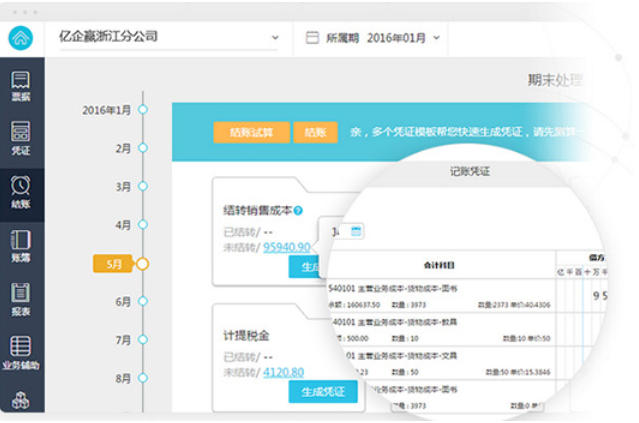Open the 报表 section in sidebar
Image resolution: width=639 pixels, height=423 pixels.
pos(20,300)
